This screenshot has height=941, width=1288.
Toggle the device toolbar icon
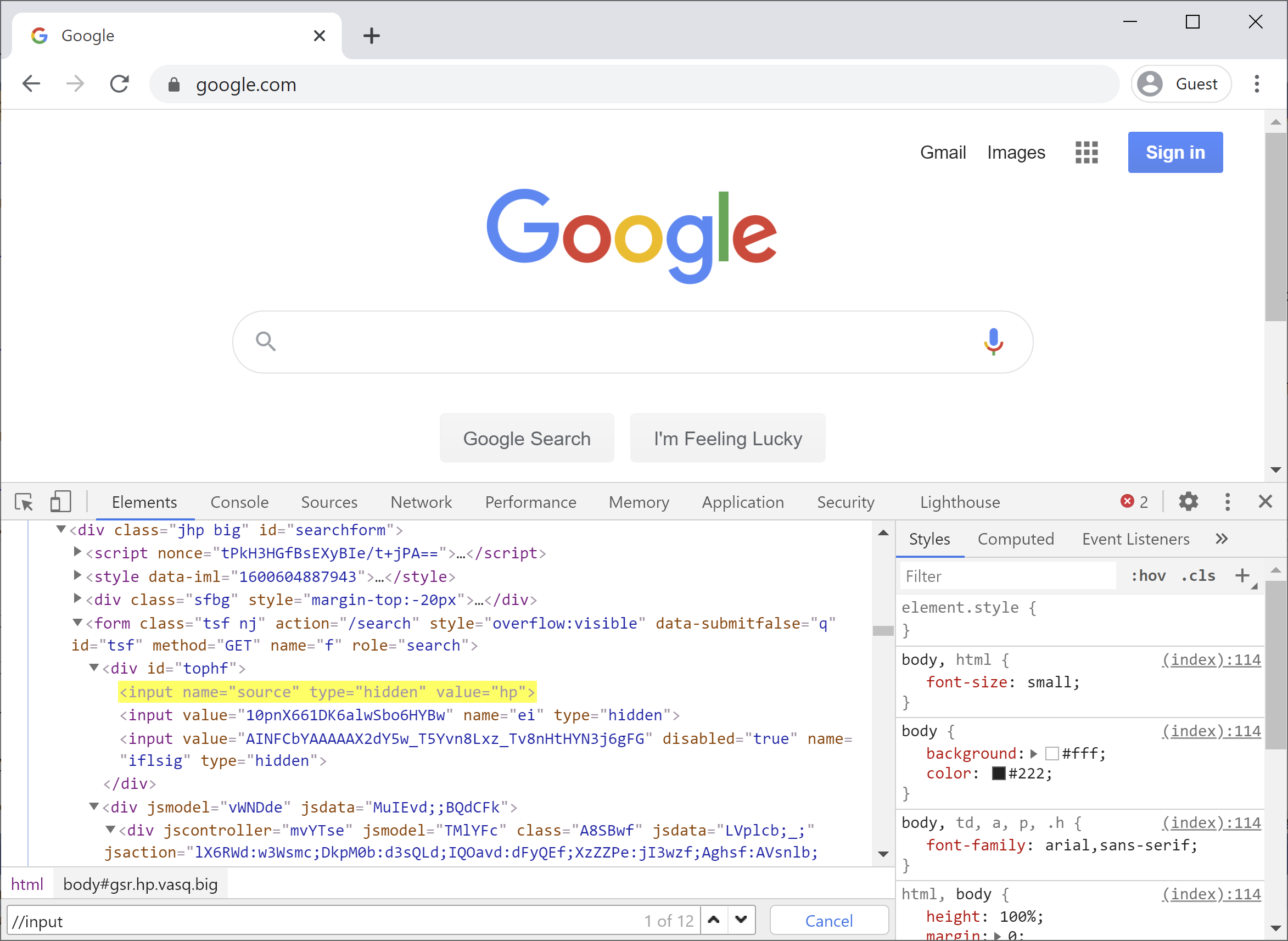tap(60, 502)
